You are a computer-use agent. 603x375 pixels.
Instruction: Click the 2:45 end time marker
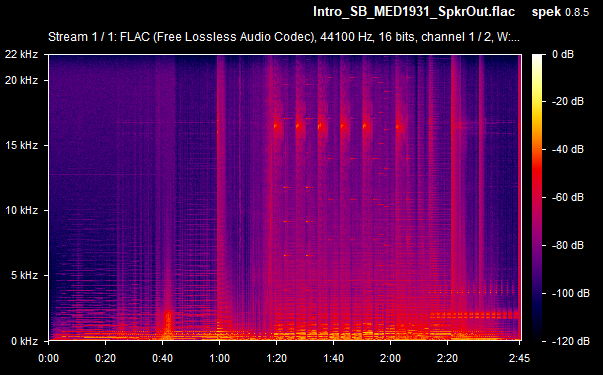point(519,358)
